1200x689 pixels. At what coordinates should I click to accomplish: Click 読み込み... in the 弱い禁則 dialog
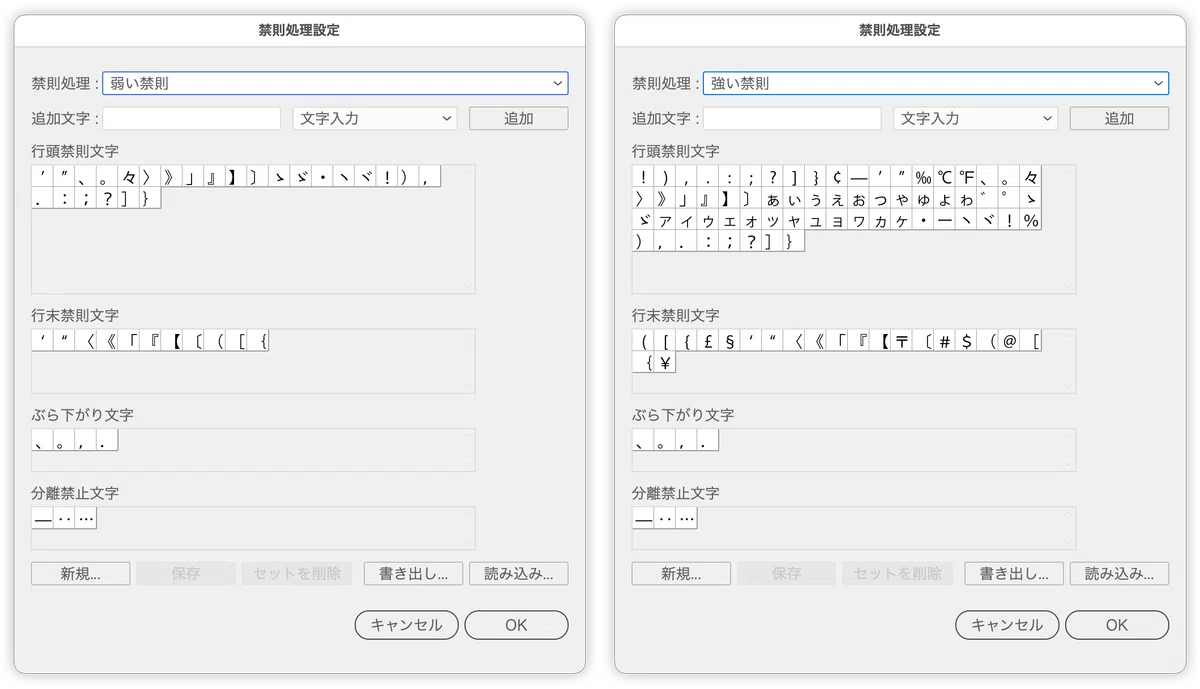click(x=519, y=573)
